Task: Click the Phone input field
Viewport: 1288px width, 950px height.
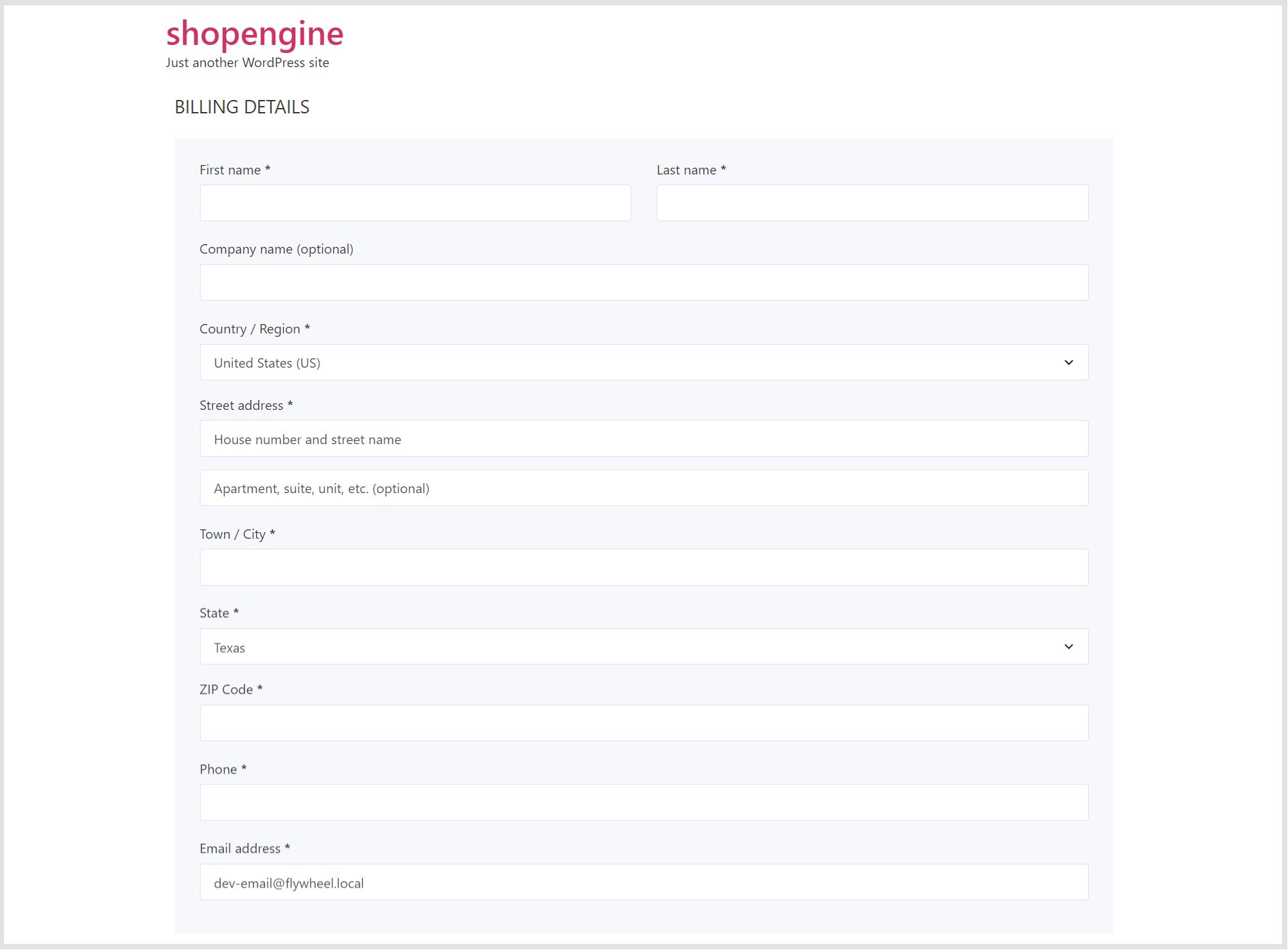Action: [x=643, y=804]
